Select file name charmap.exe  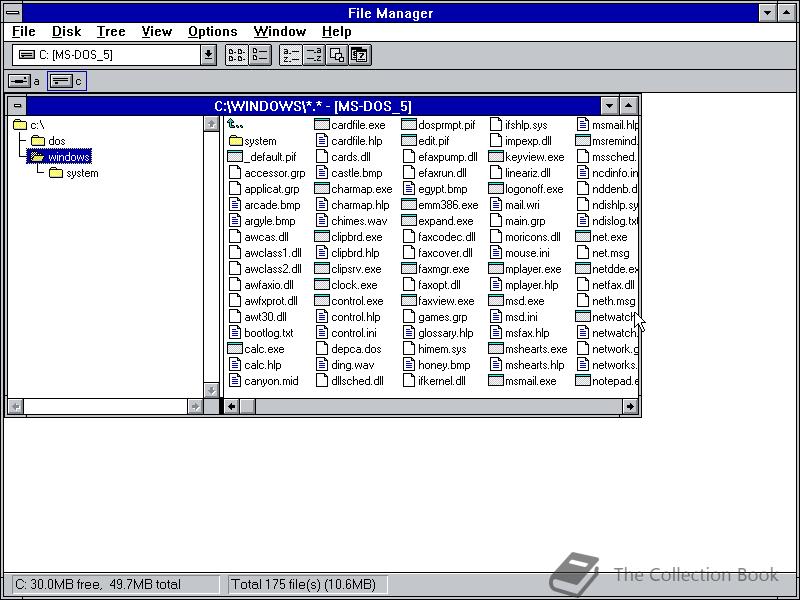click(362, 189)
